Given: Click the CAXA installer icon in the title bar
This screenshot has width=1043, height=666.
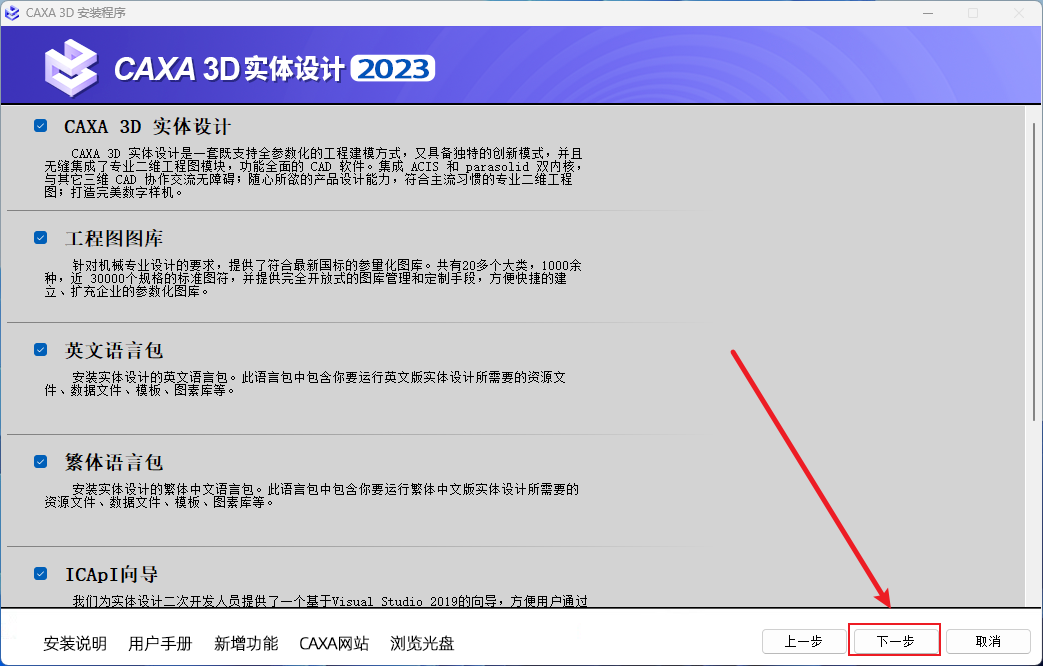Looking at the screenshot, I should (x=12, y=13).
